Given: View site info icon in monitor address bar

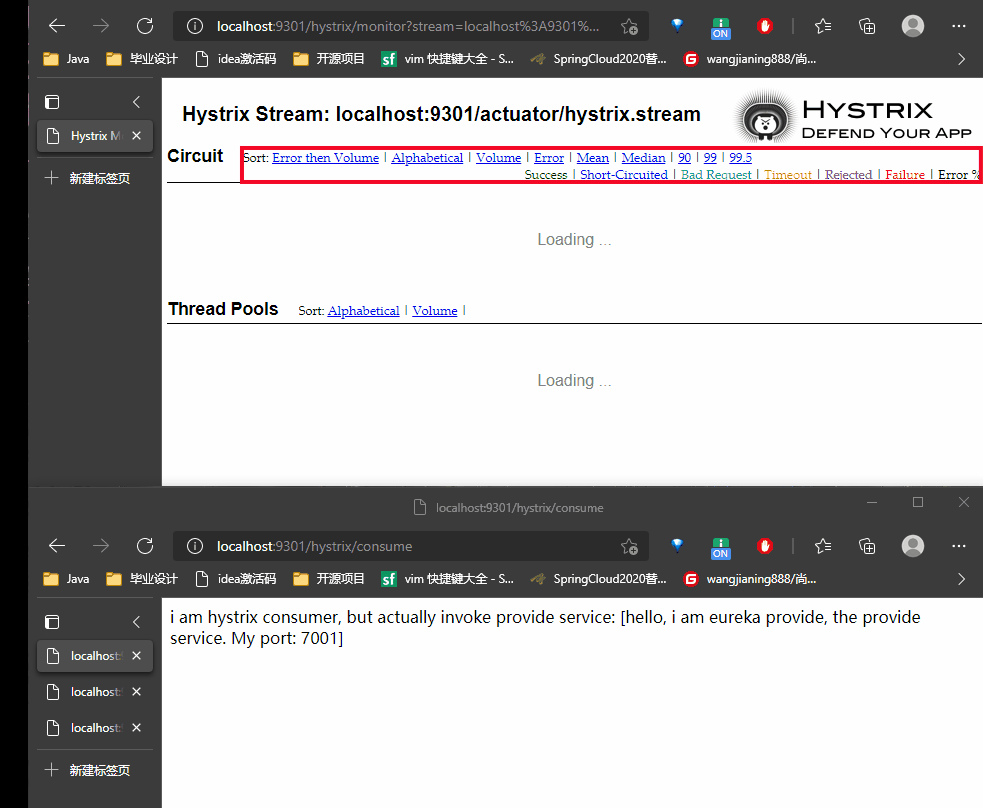Looking at the screenshot, I should click(x=195, y=26).
